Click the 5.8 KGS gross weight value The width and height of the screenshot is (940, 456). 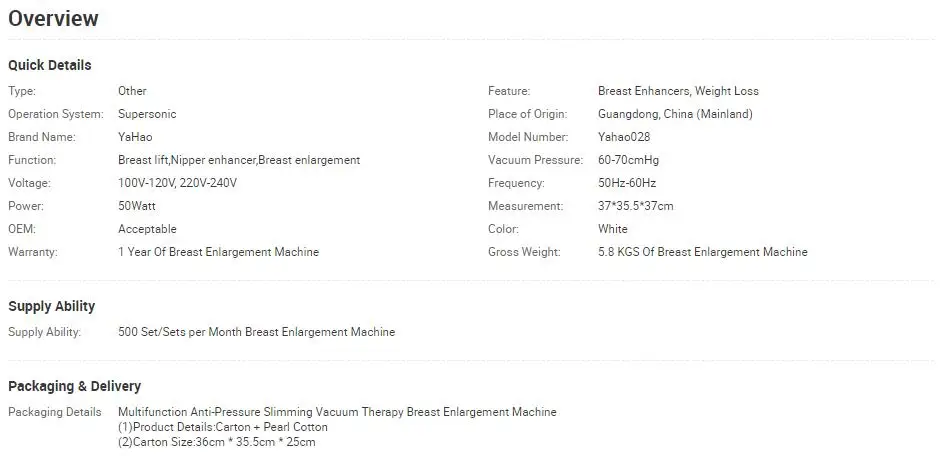703,252
